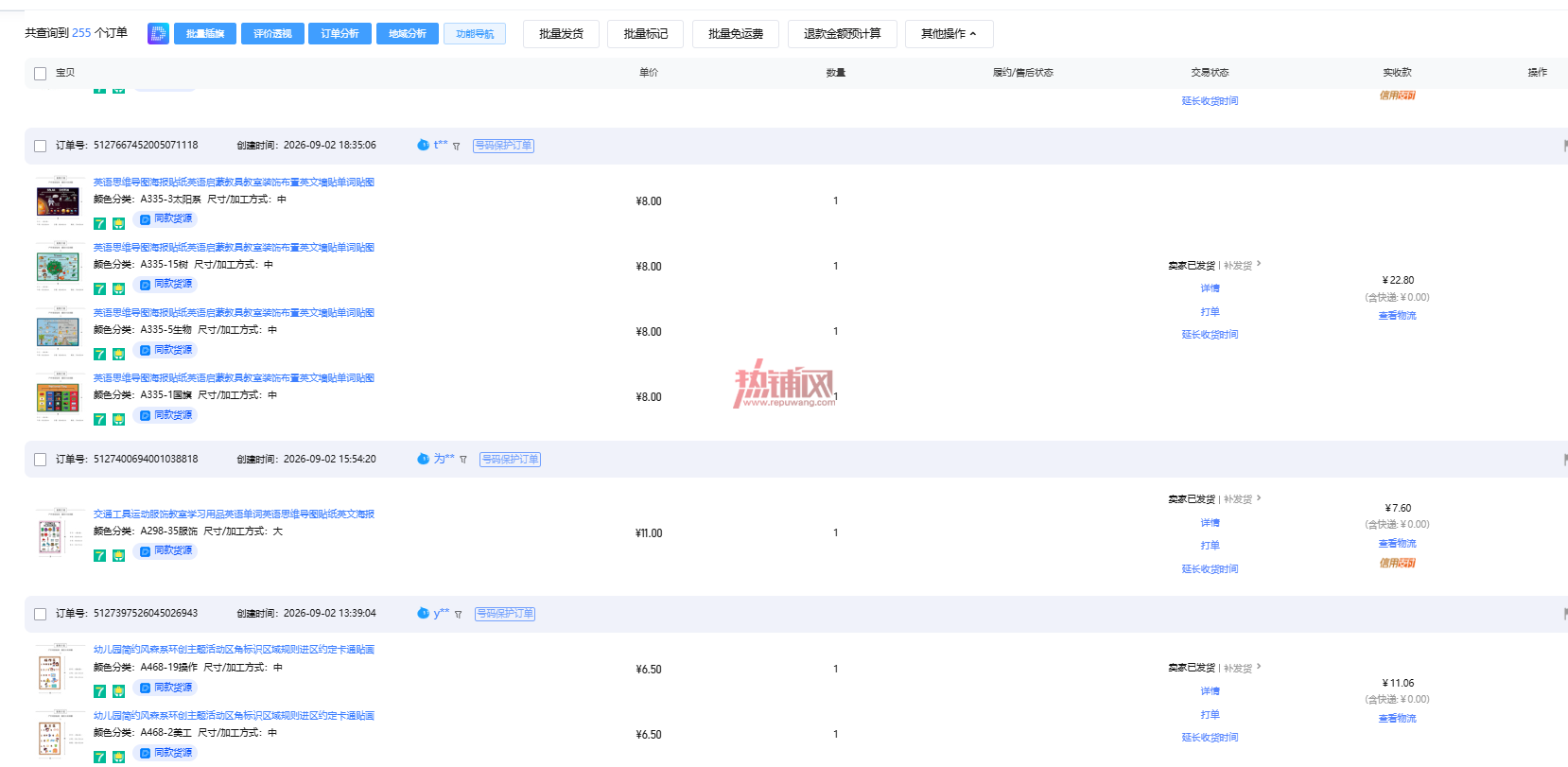This screenshot has height=767, width=1568.
Task: Expand 补发货 arrow for the ¥7.60 order
Action: [x=1259, y=498]
